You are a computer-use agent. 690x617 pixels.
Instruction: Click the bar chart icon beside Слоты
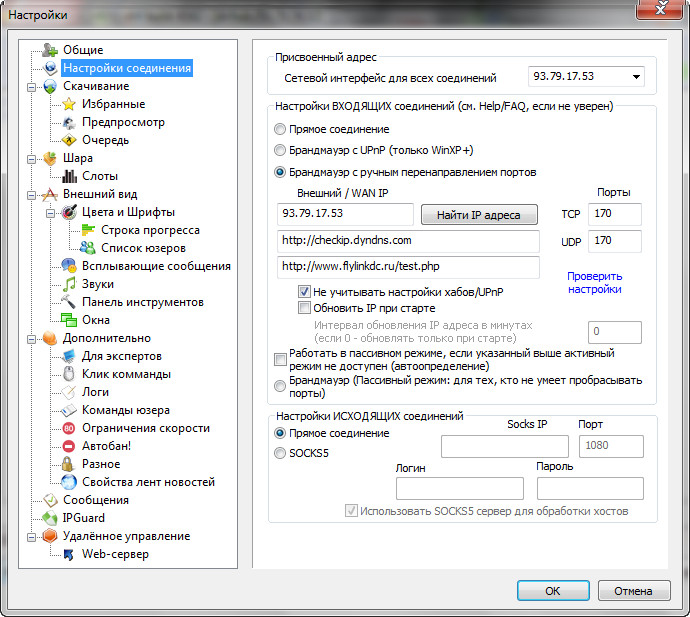coord(69,176)
